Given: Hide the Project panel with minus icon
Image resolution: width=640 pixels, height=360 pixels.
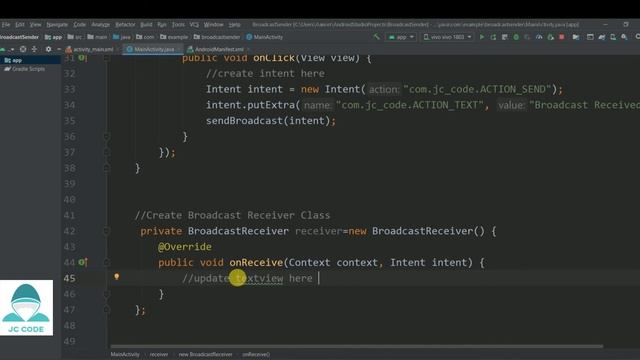Looking at the screenshot, I should click(x=59, y=49).
